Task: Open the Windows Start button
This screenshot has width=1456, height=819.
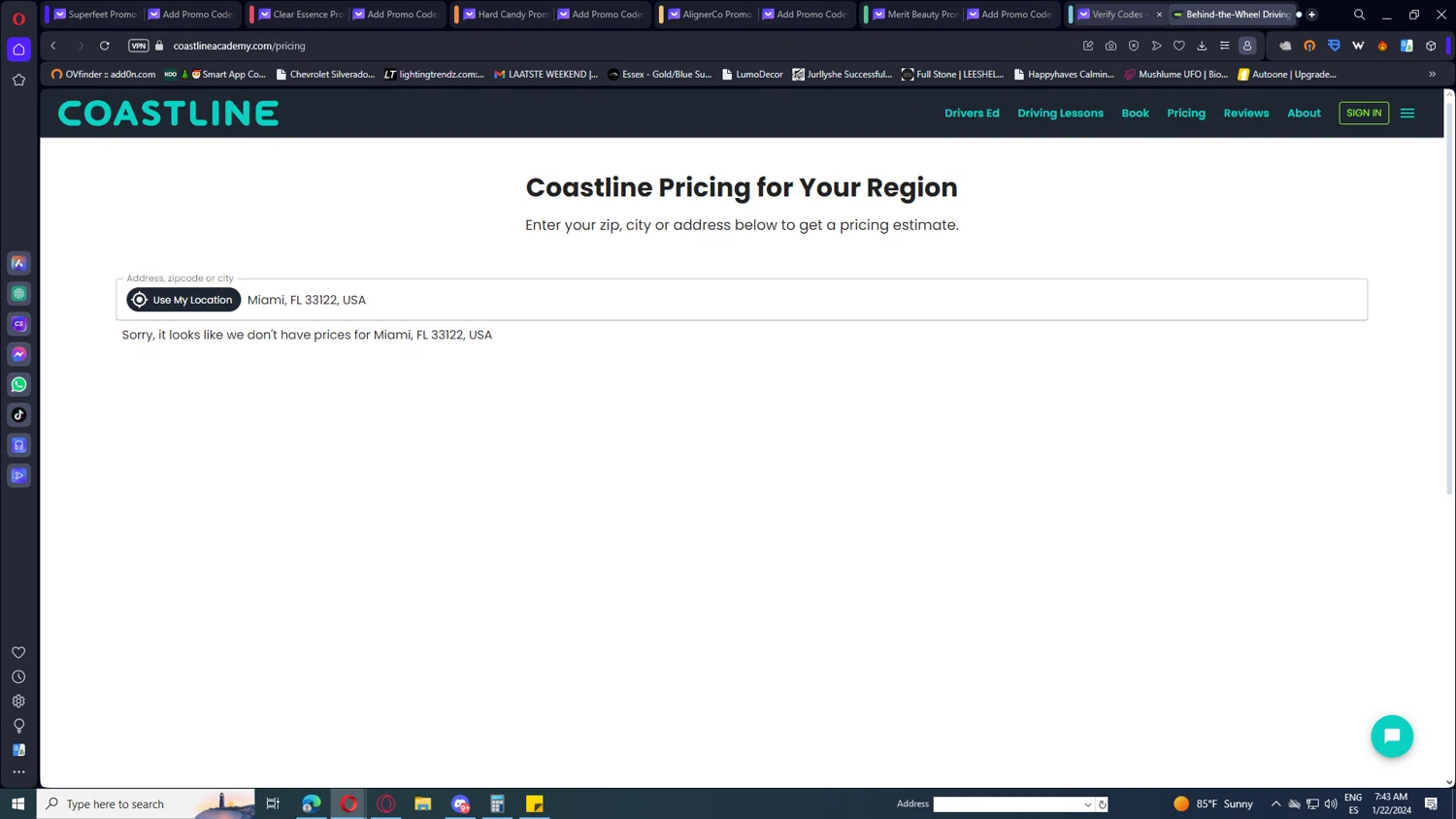Action: [17, 803]
